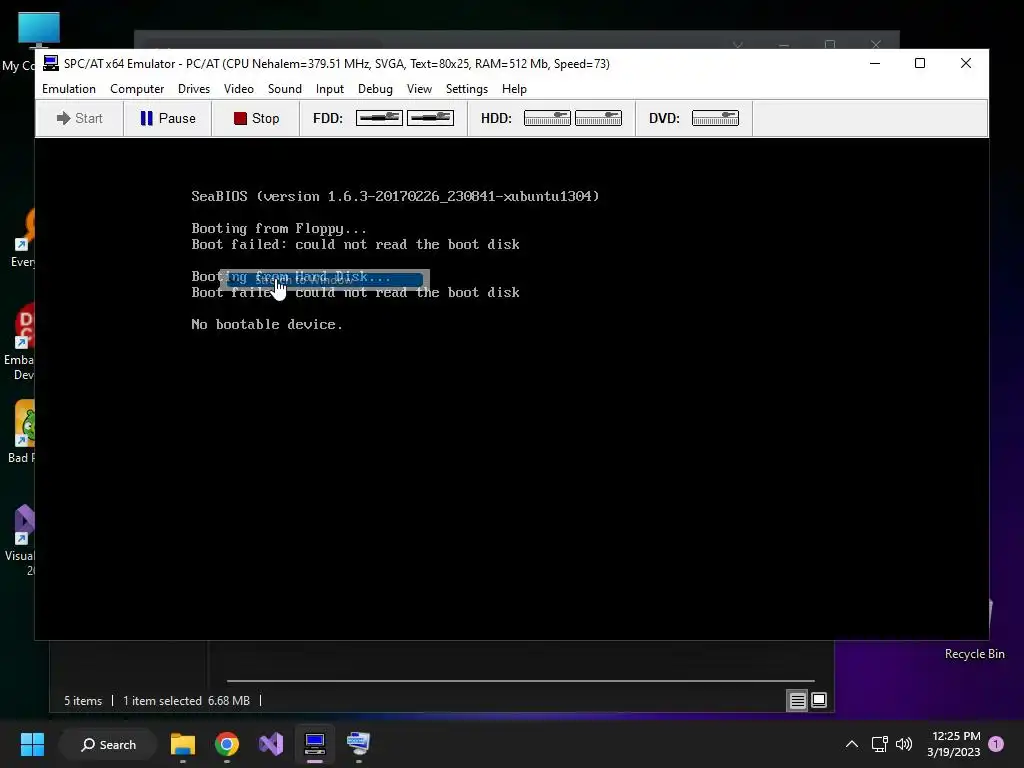Screen dimensions: 1024x768
Task: Select the My Computer desktop icon
Action: (39, 30)
